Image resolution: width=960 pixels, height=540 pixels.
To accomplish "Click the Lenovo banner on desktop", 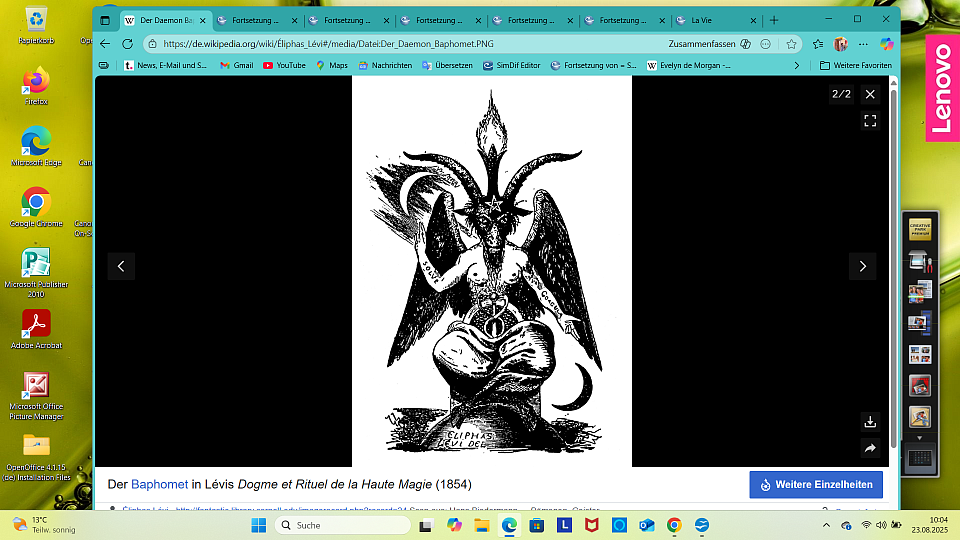I will 942,88.
